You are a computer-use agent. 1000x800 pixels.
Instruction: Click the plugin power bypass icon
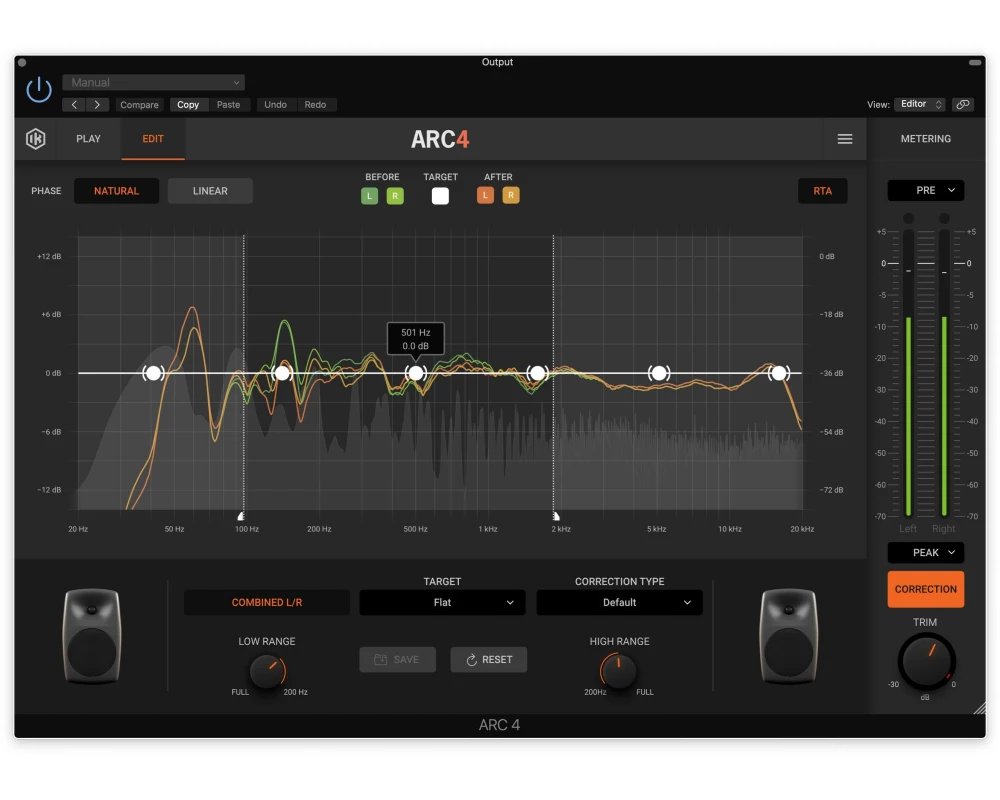point(39,90)
